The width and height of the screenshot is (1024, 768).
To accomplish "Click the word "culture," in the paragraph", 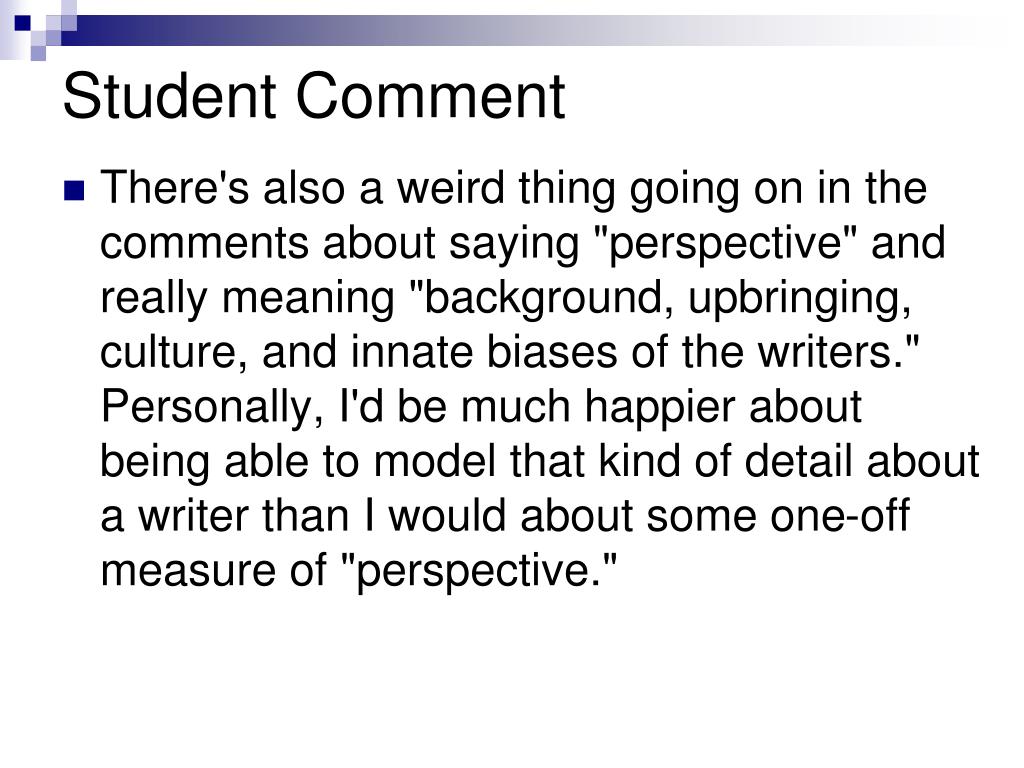I will (174, 353).
